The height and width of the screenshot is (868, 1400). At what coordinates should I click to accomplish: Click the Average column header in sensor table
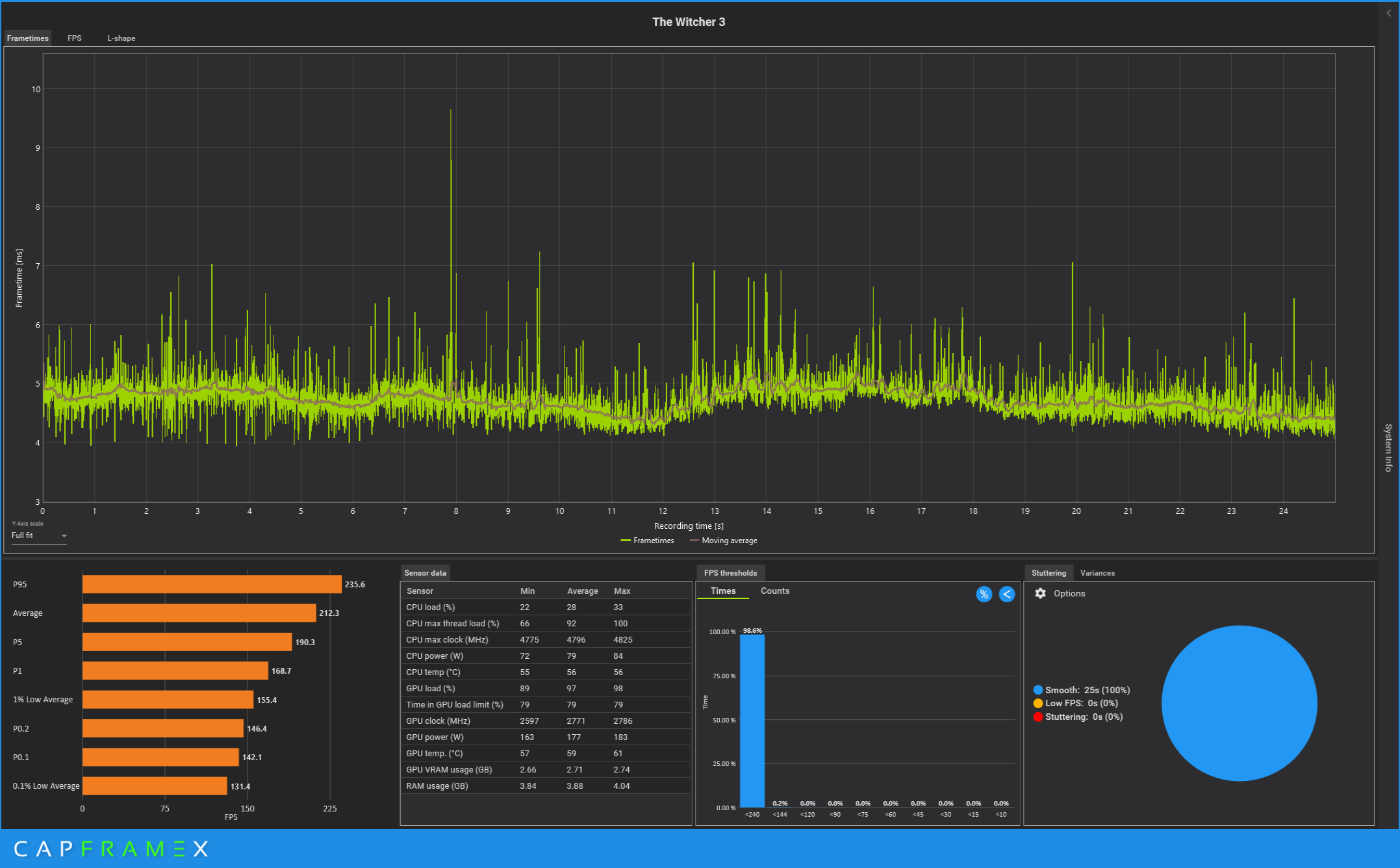coord(582,591)
